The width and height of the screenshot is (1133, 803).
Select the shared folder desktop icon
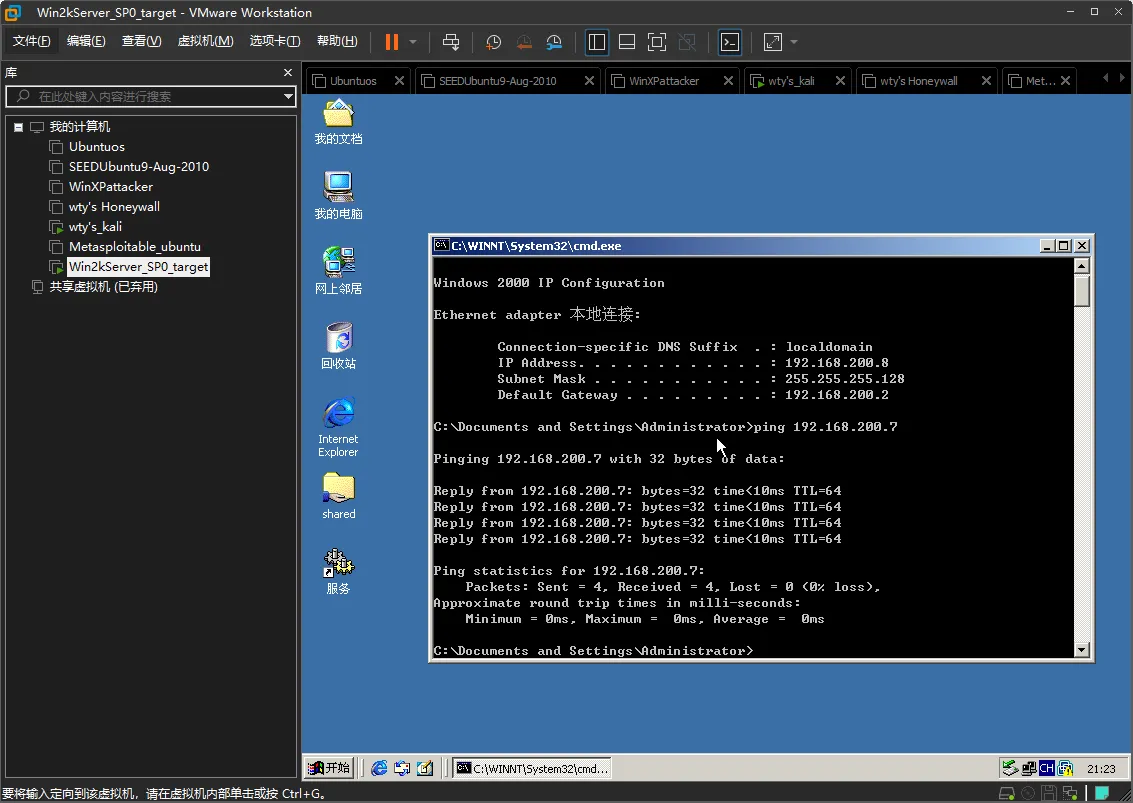click(338, 497)
